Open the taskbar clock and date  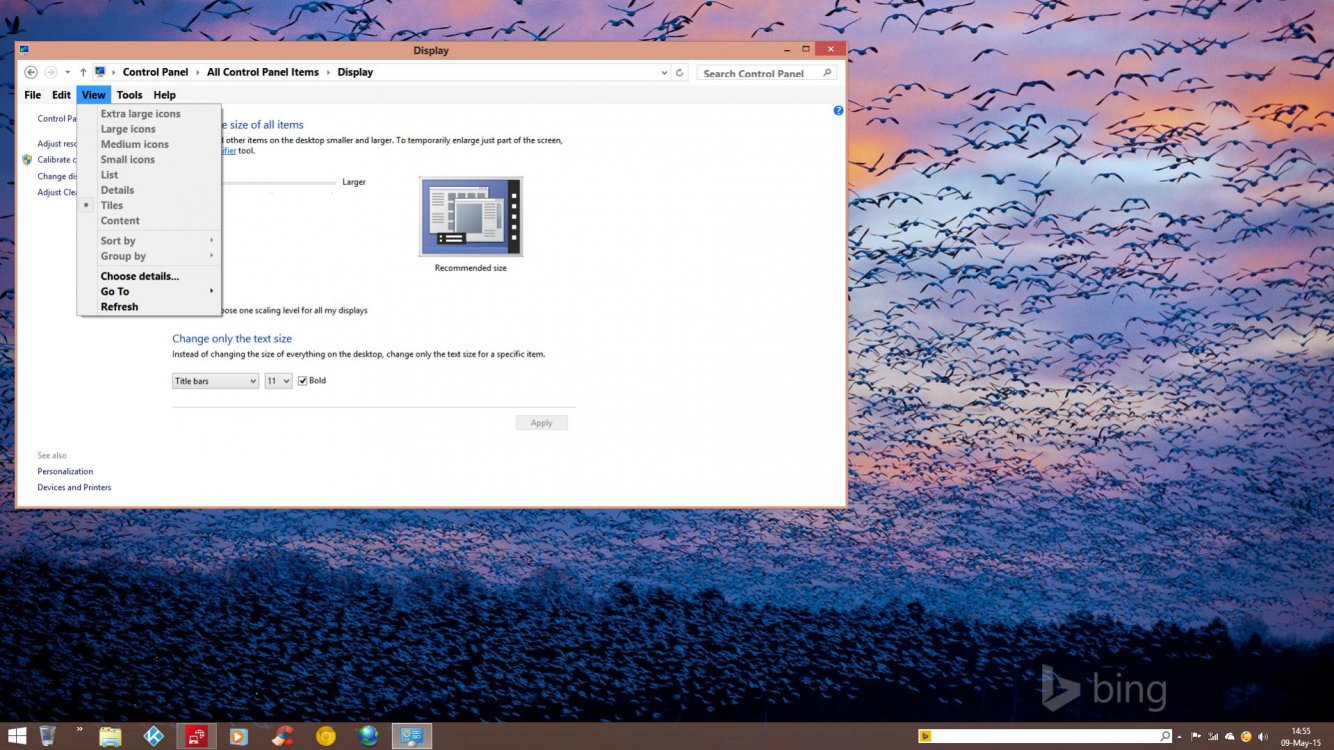[x=1301, y=737]
